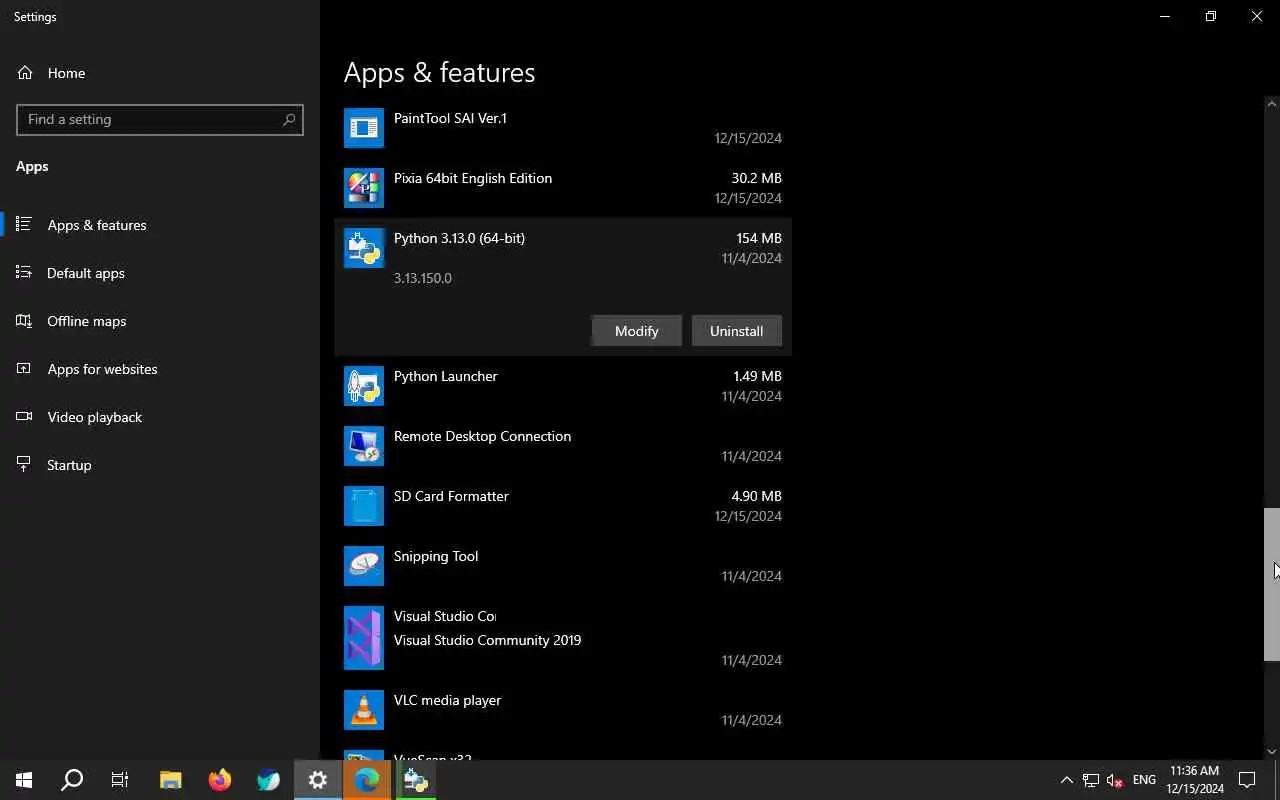This screenshot has width=1280, height=800.
Task: Select the Pixia 64bit English Edition icon
Action: click(364, 188)
